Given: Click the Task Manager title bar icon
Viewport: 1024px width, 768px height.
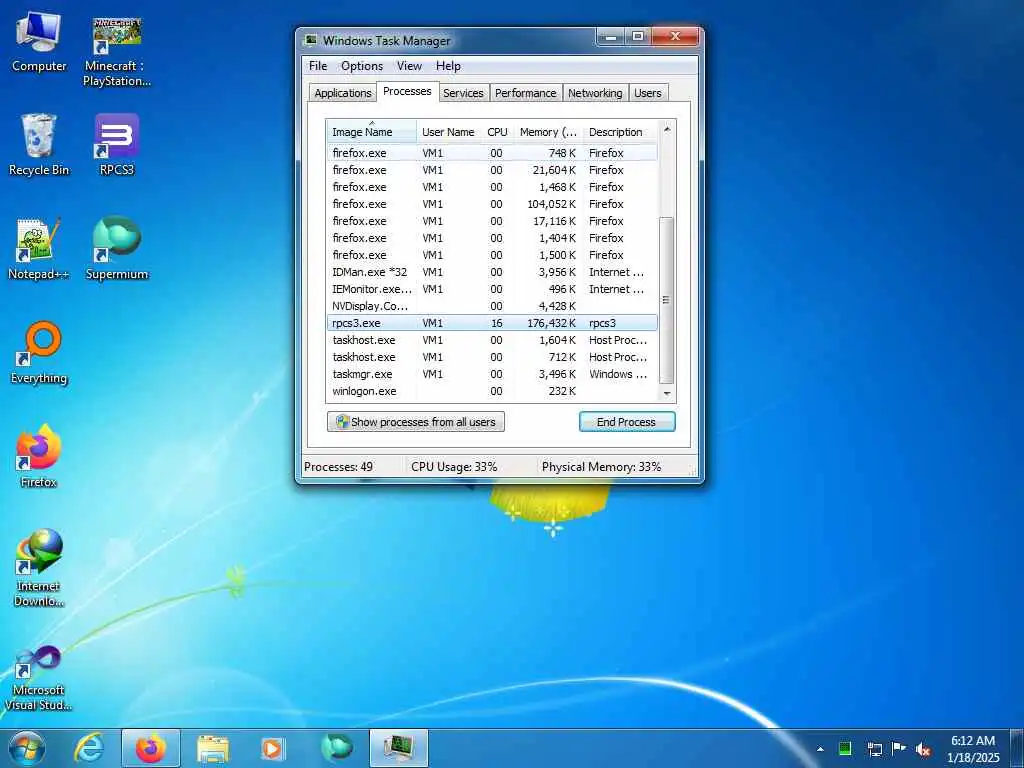Looking at the screenshot, I should 311,40.
